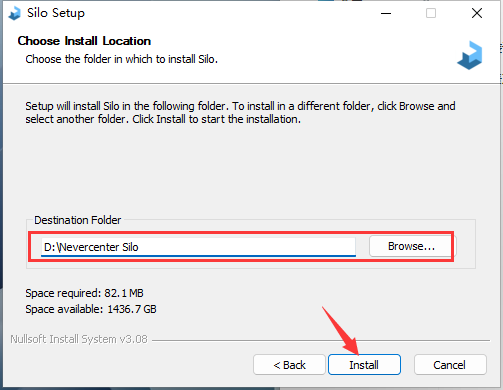The image size is (503, 390).
Task: Start installation with the Install button
Action: [364, 365]
